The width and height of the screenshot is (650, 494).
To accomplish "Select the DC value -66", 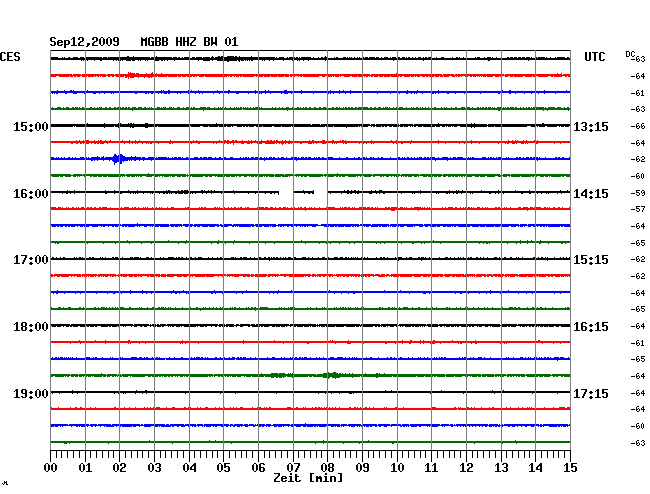I will point(638,126).
